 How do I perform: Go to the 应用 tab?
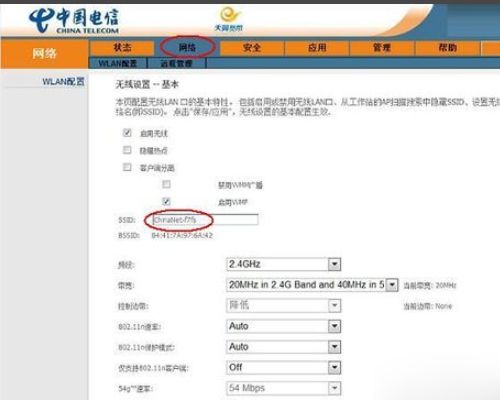(x=317, y=48)
